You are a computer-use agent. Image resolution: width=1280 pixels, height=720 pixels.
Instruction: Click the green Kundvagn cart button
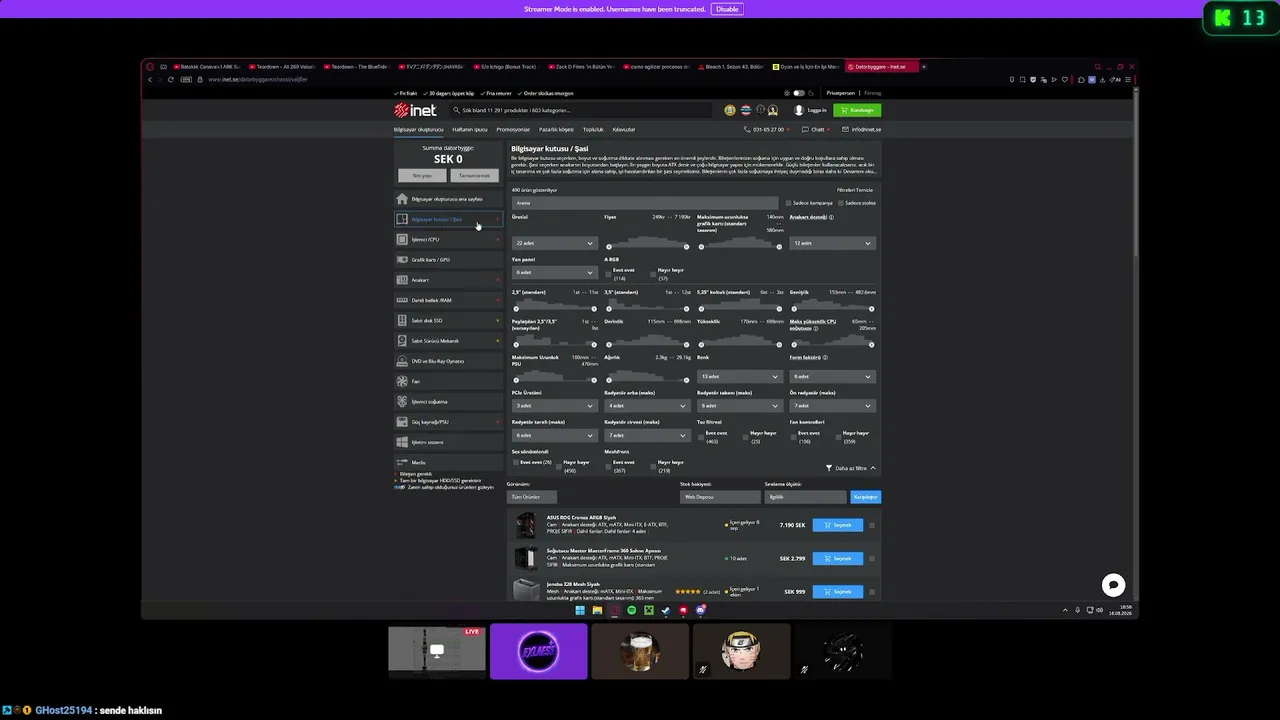(857, 110)
